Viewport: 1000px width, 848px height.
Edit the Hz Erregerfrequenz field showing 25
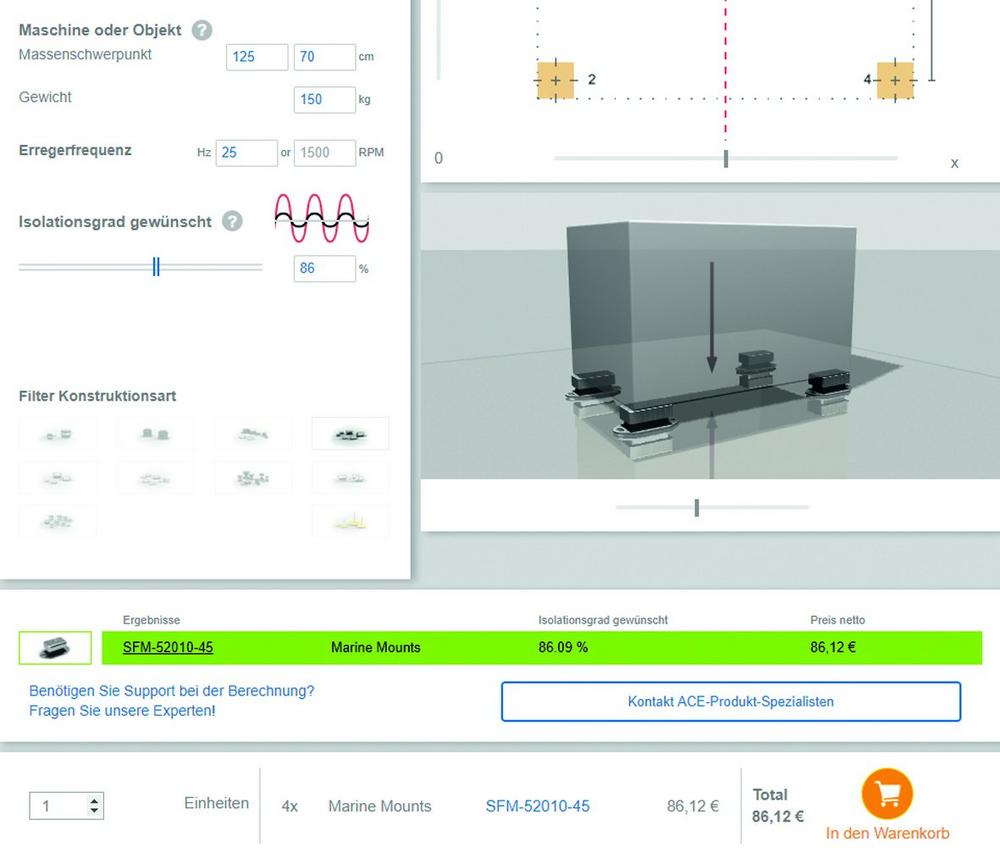pyautogui.click(x=246, y=152)
